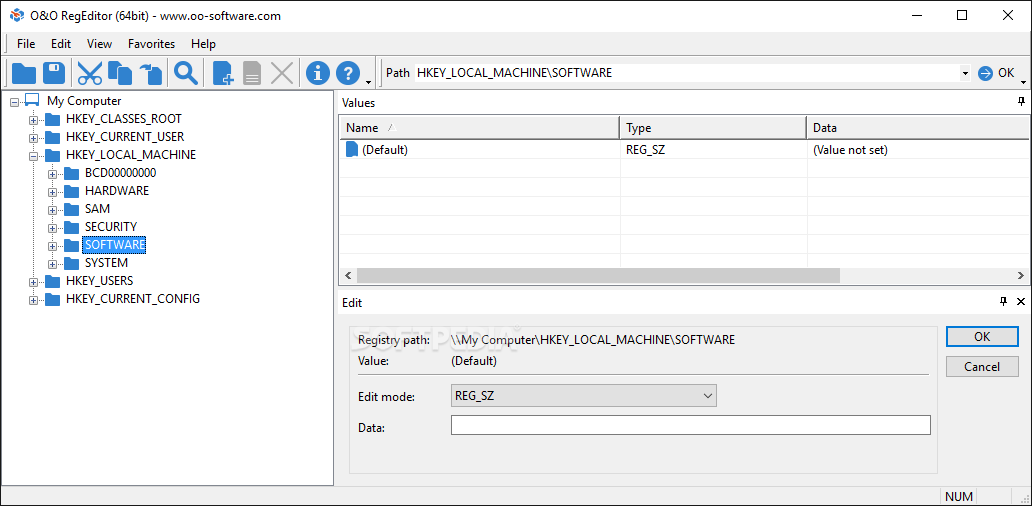The width and height of the screenshot is (1032, 506).
Task: Pin the Values panel
Action: [x=1021, y=102]
